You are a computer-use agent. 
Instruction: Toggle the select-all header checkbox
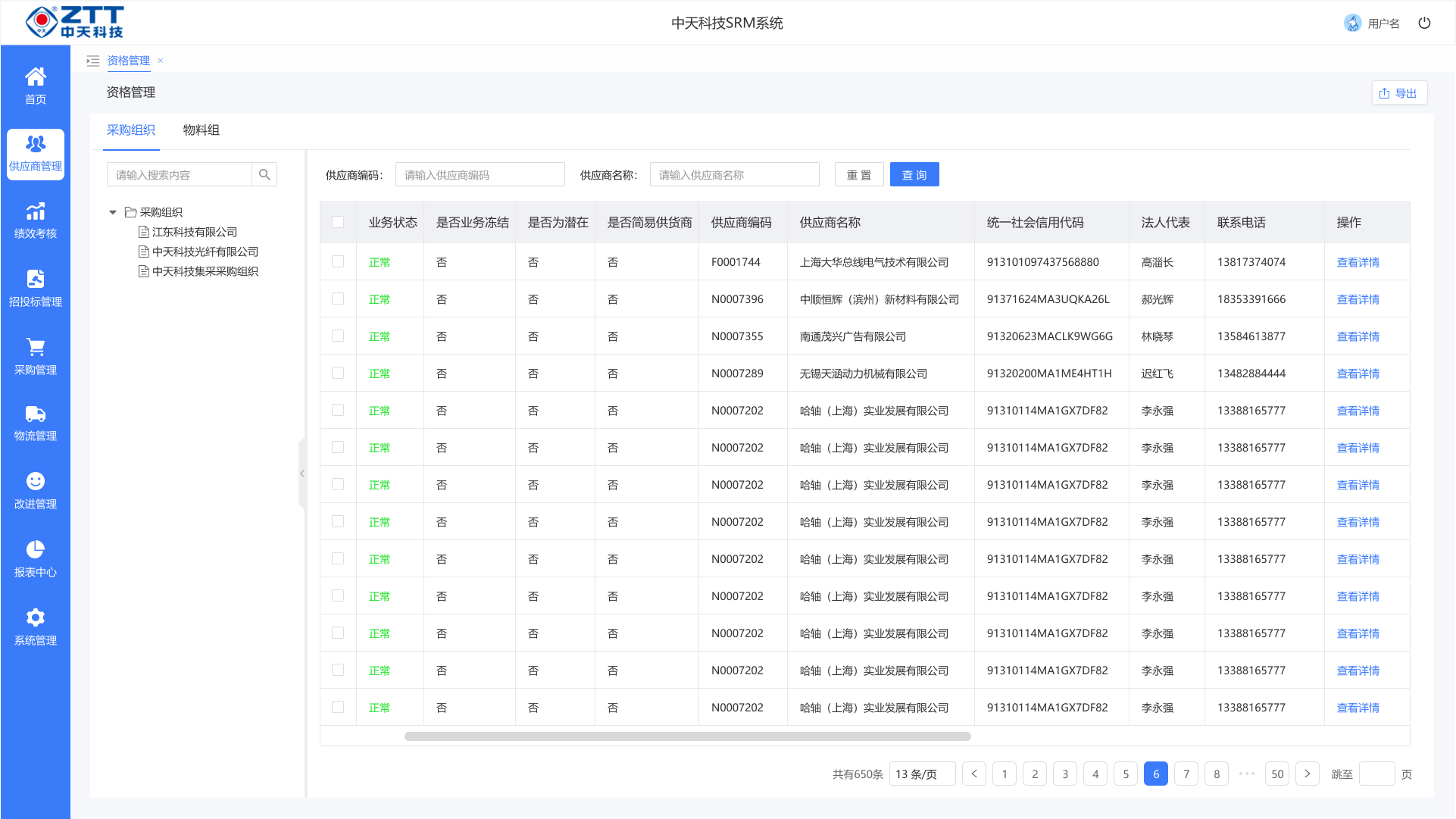(x=338, y=222)
